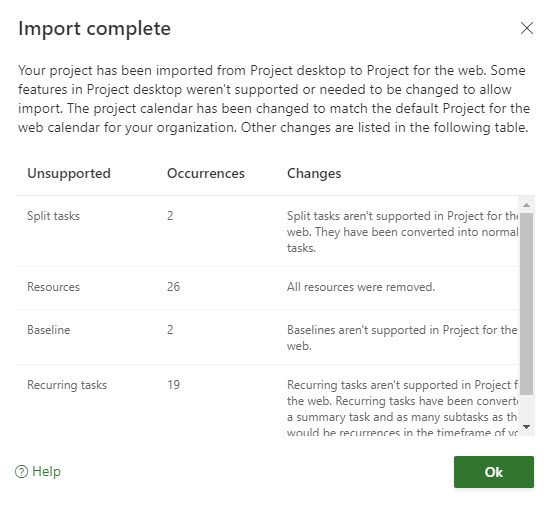Close the Import complete dialog with X
The image size is (553, 506).
pos(527,28)
